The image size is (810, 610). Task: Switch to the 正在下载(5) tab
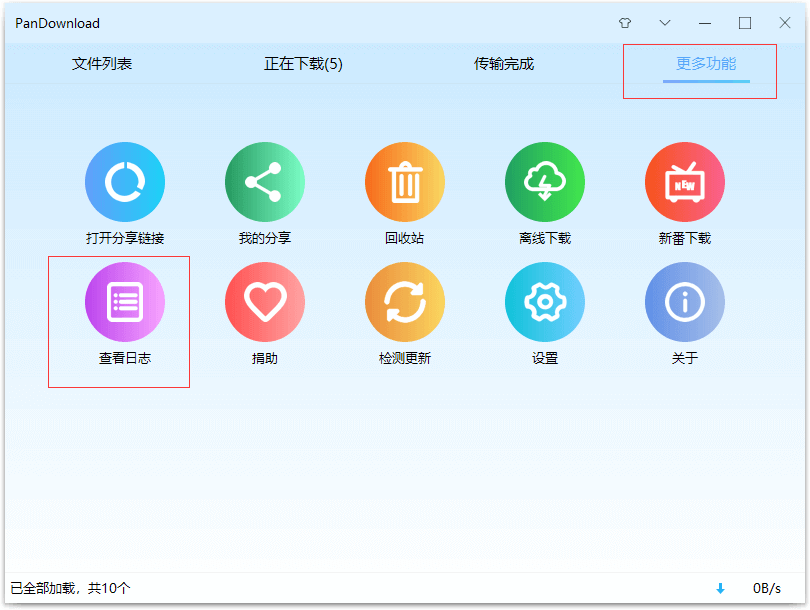point(303,64)
